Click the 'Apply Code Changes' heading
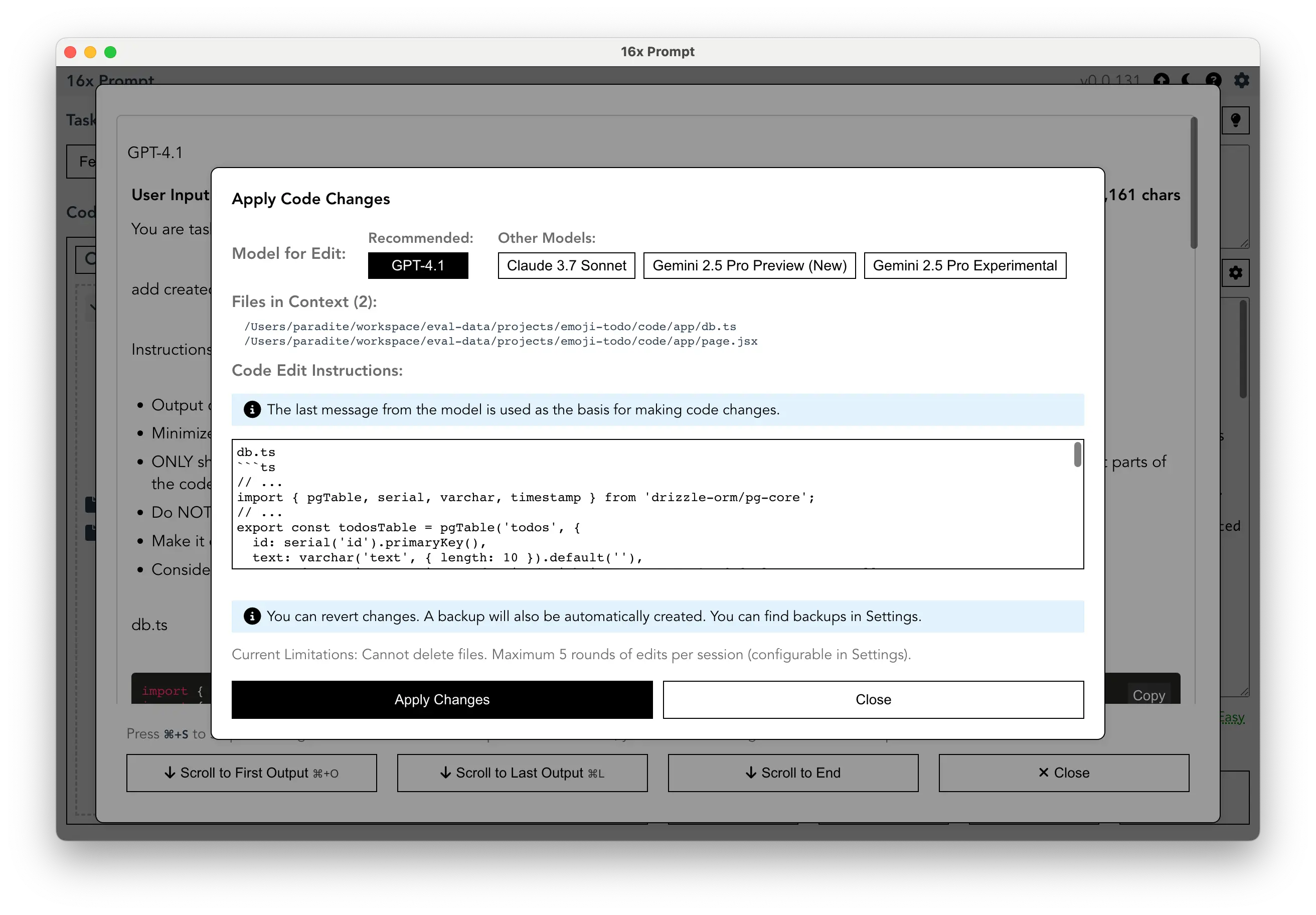 pyautogui.click(x=310, y=199)
